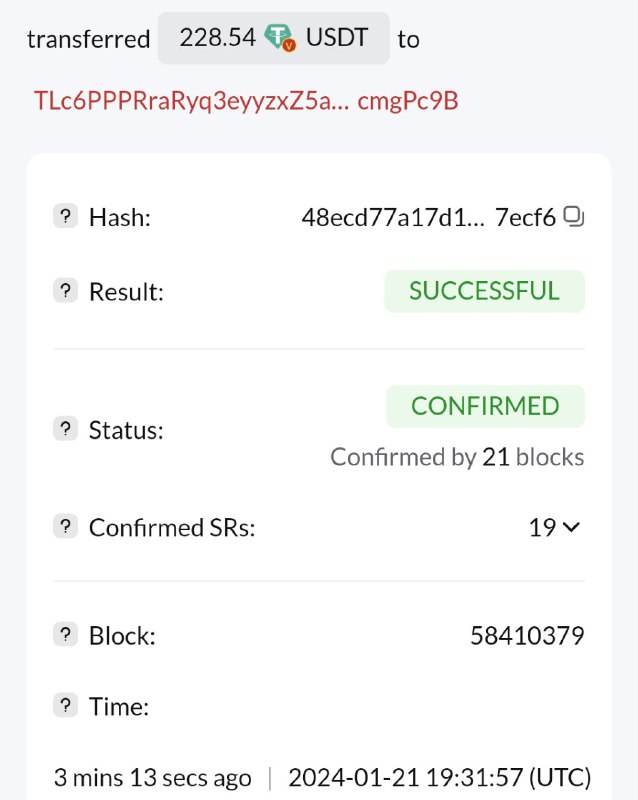Screen dimensions: 638x800
Task: Expand the Confirmed SRs chevron
Action: click(x=572, y=527)
